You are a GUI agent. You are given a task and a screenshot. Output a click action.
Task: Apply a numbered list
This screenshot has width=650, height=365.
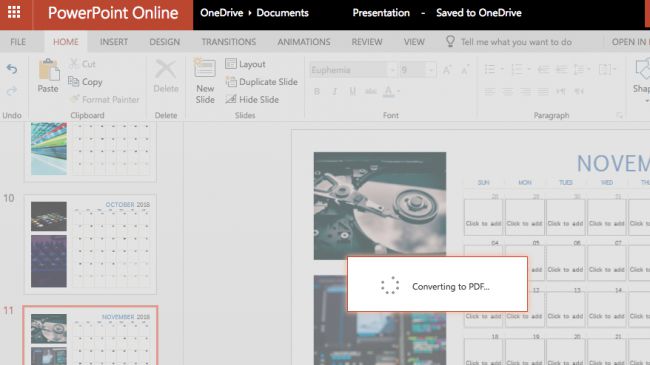click(517, 69)
